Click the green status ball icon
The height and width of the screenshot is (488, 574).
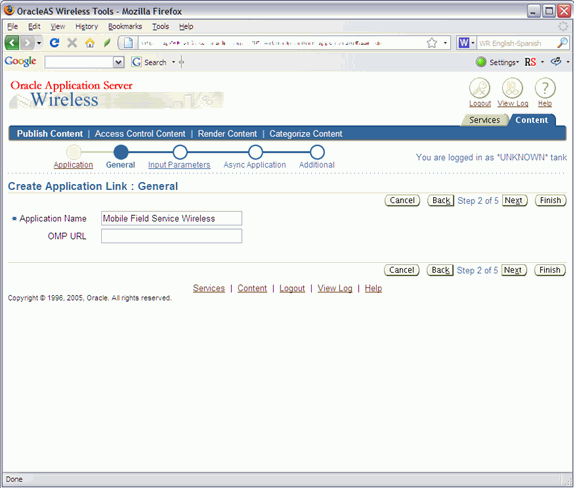[481, 62]
